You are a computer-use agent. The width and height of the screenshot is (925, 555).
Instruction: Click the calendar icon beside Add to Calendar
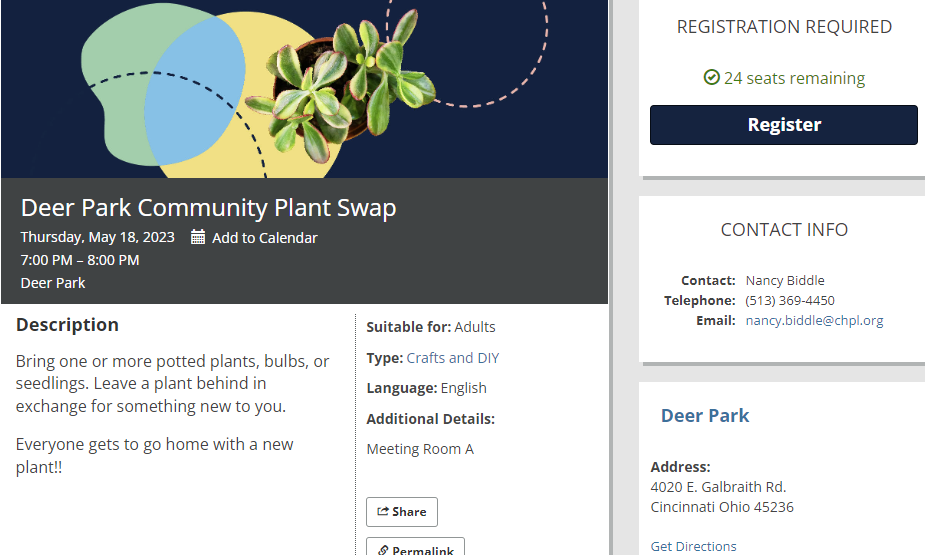coord(198,237)
